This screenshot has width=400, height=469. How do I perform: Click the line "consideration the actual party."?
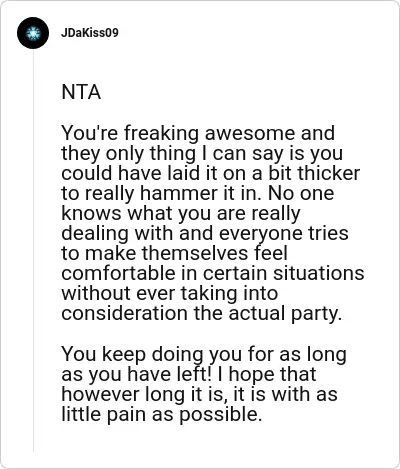pos(202,314)
